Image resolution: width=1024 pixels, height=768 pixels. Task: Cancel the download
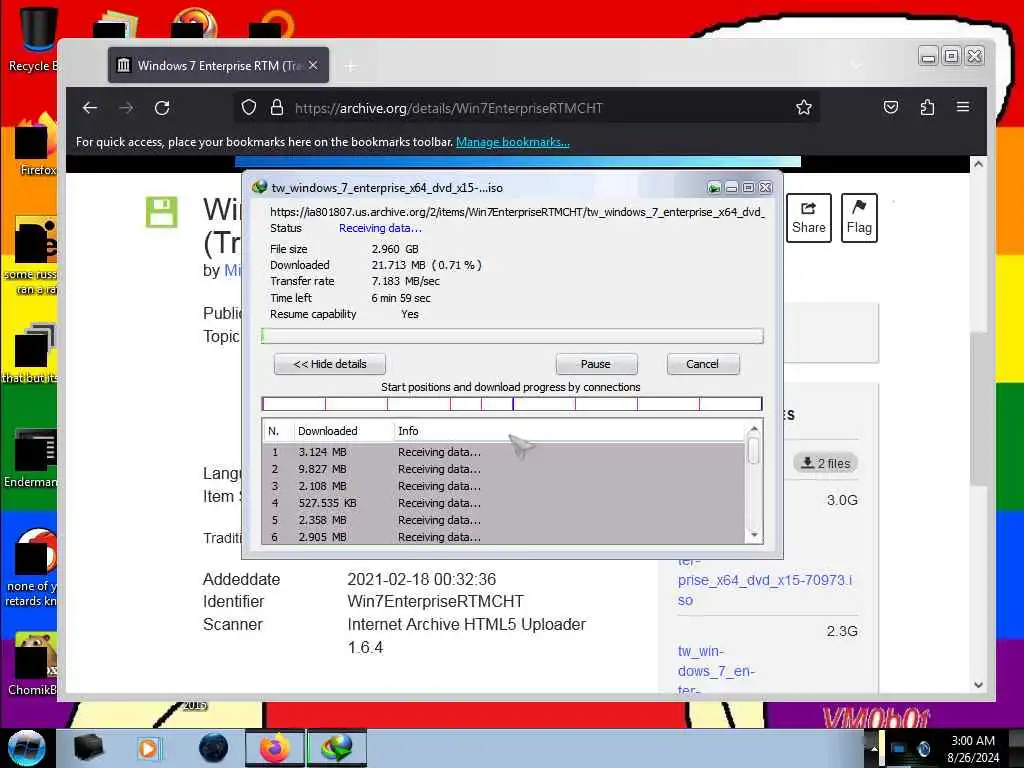coord(703,364)
